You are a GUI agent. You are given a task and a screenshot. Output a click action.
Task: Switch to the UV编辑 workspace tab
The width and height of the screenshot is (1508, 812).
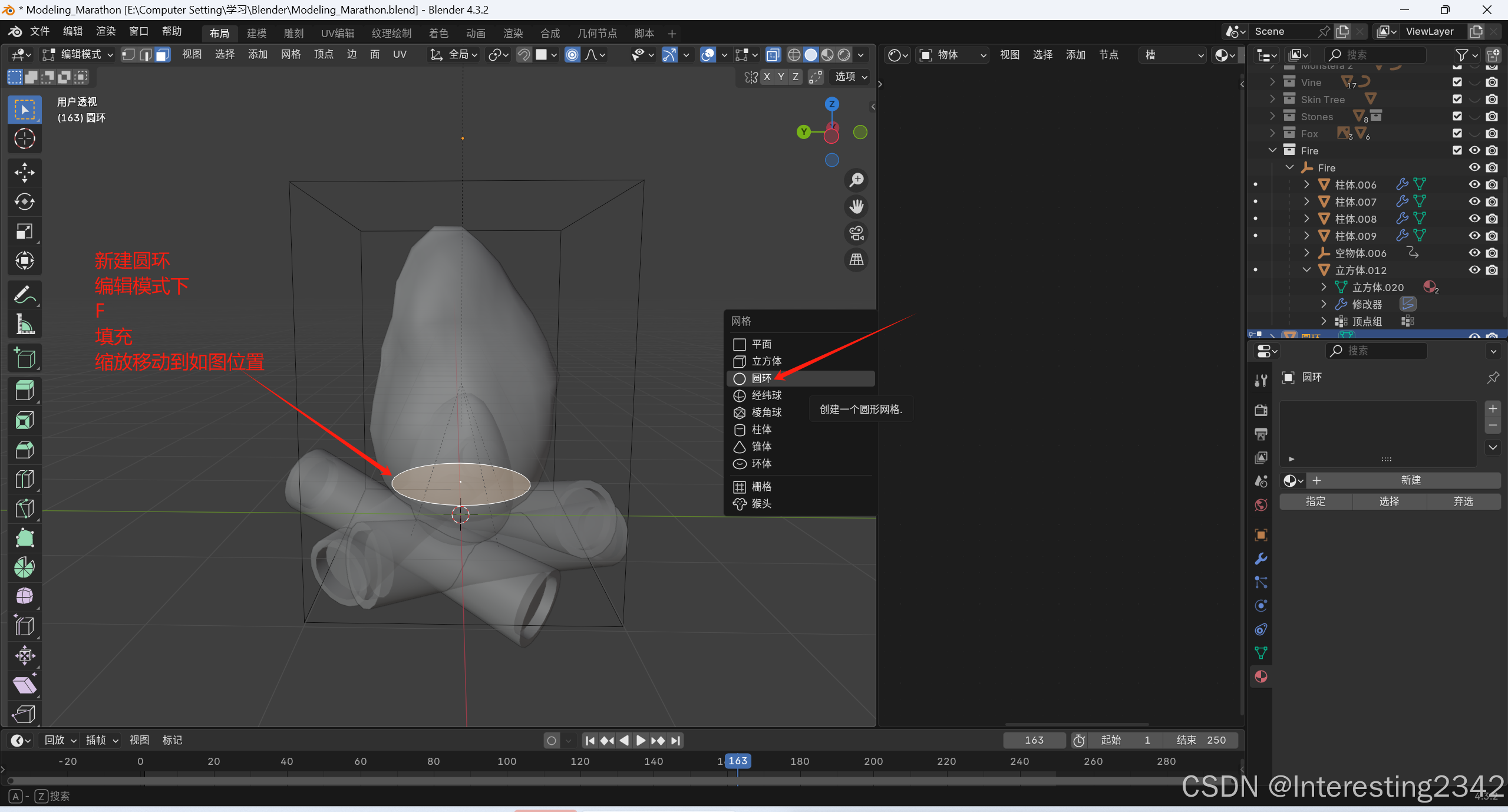(x=337, y=34)
